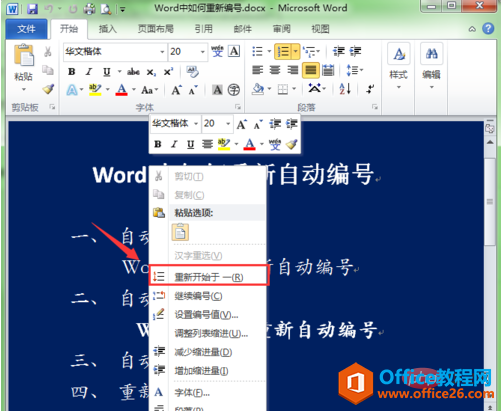The width and height of the screenshot is (501, 411).
Task: Click the paste option icon in context menu
Action: [180, 233]
